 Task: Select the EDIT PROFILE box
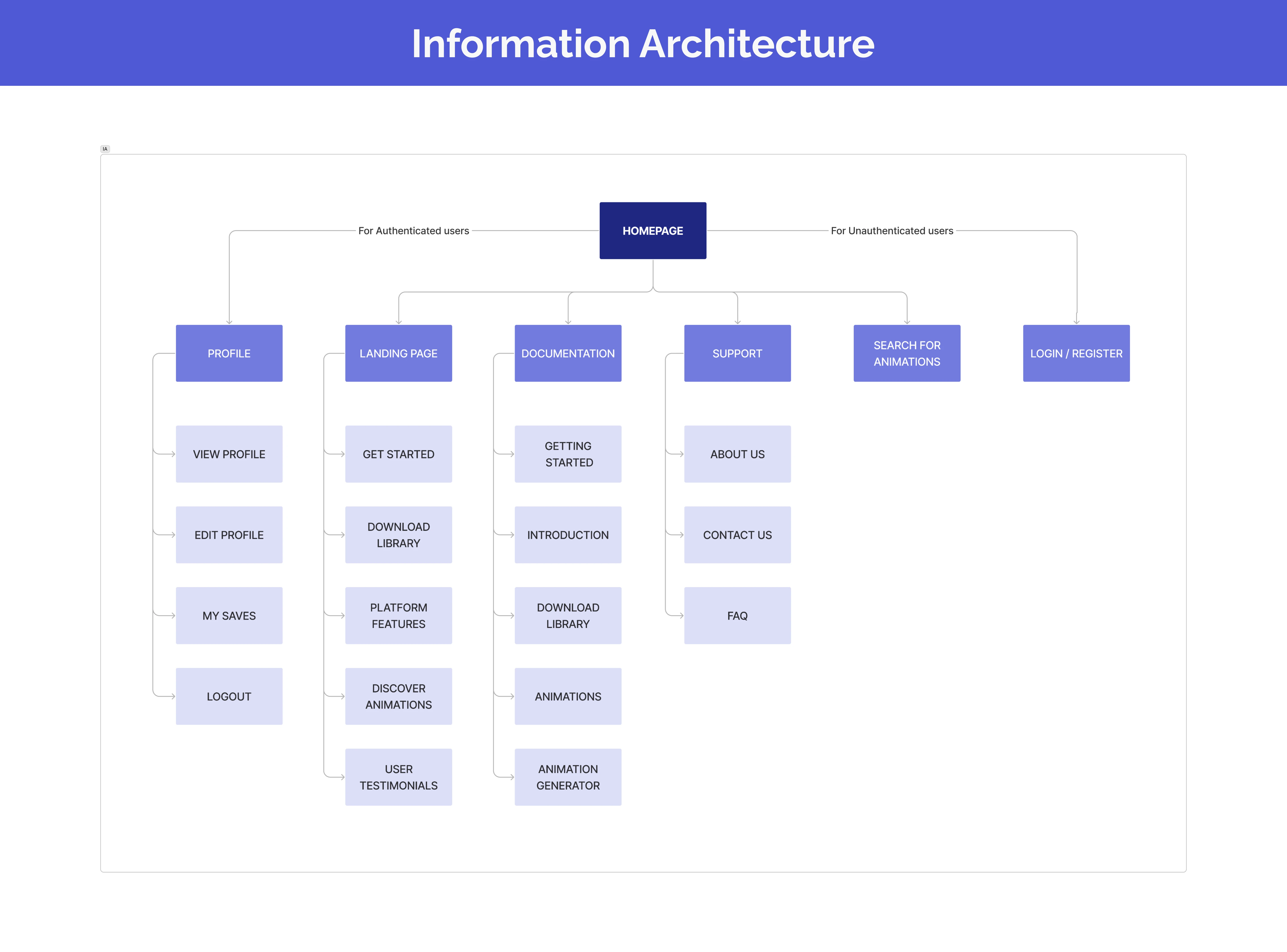pyautogui.click(x=229, y=535)
